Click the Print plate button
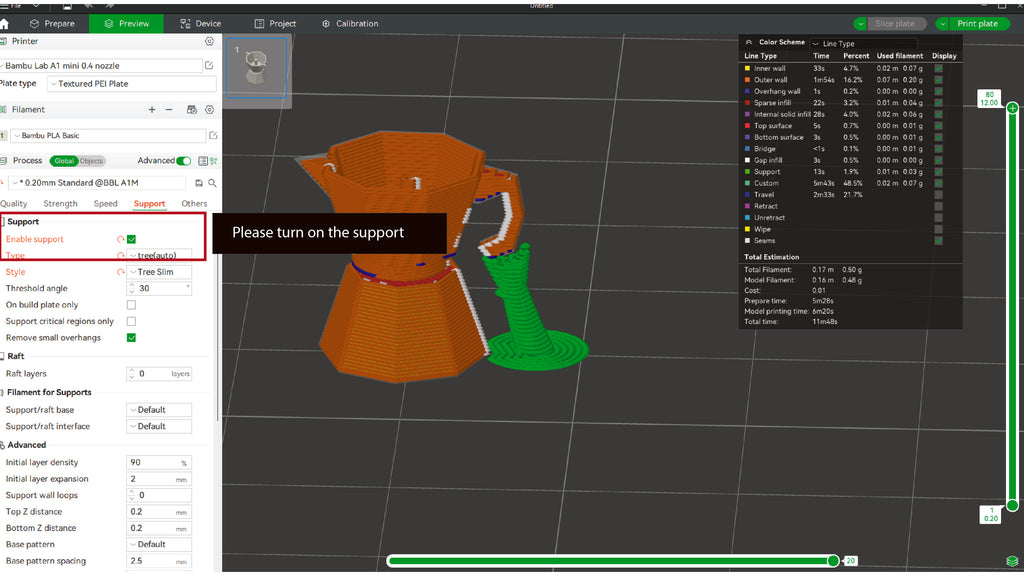 tap(979, 24)
